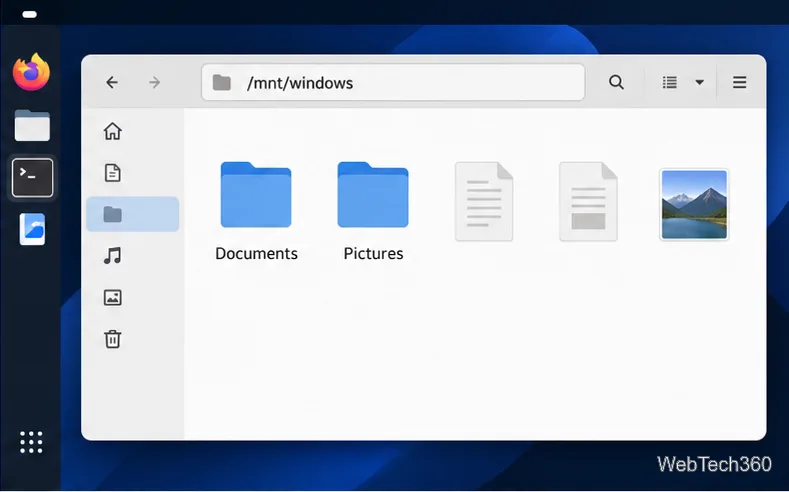Open the blue document app in dock
Viewport: 789px width, 492px height.
[x=32, y=229]
